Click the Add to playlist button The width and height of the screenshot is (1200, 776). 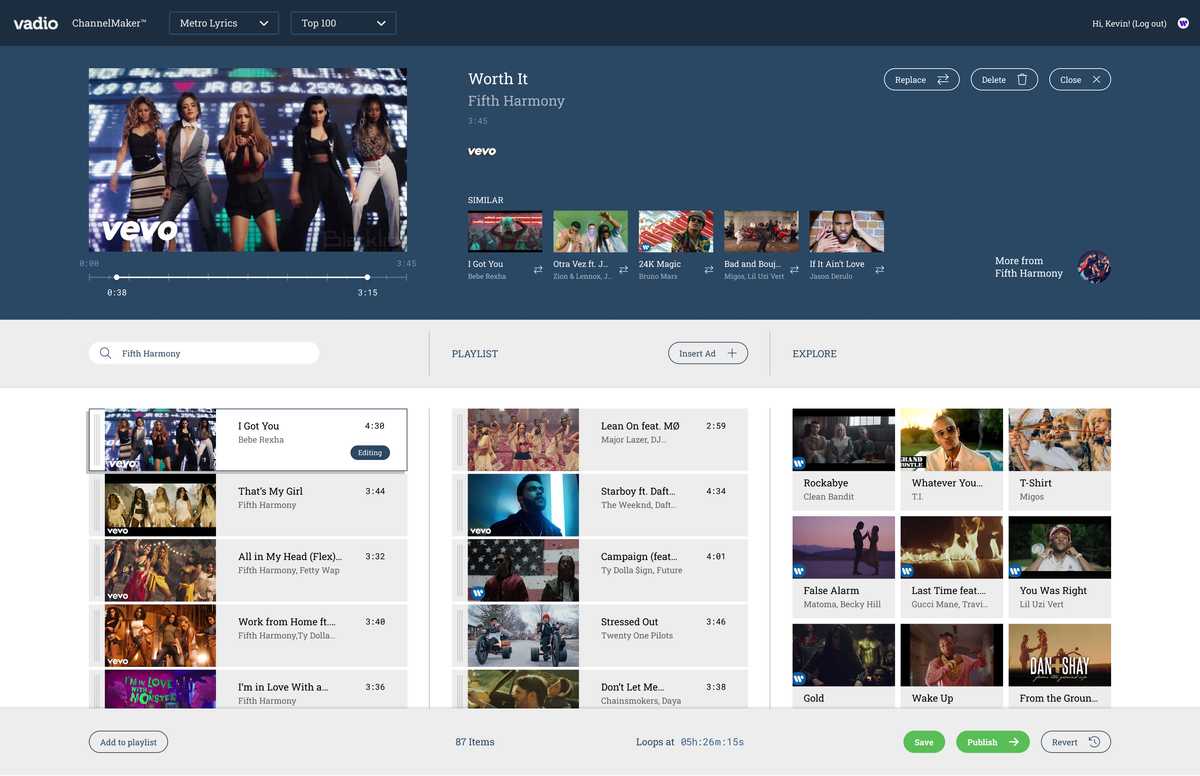tap(129, 742)
